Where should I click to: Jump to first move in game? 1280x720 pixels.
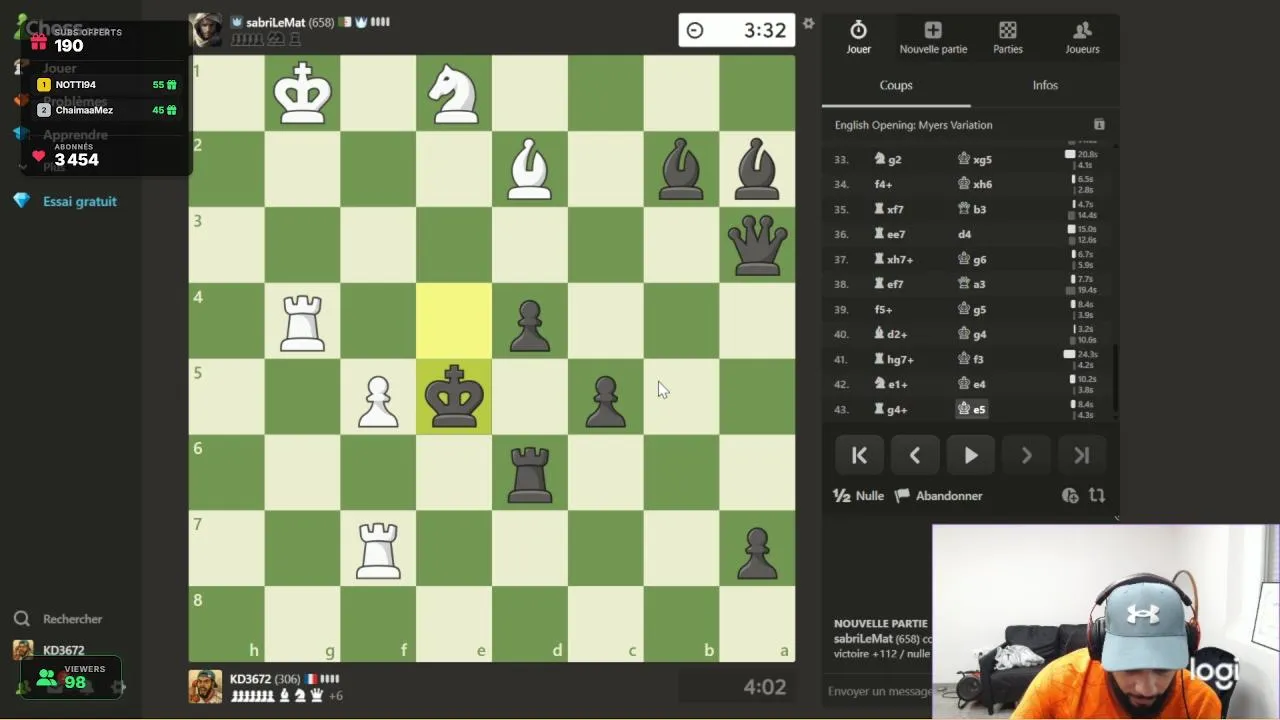pyautogui.click(x=859, y=455)
